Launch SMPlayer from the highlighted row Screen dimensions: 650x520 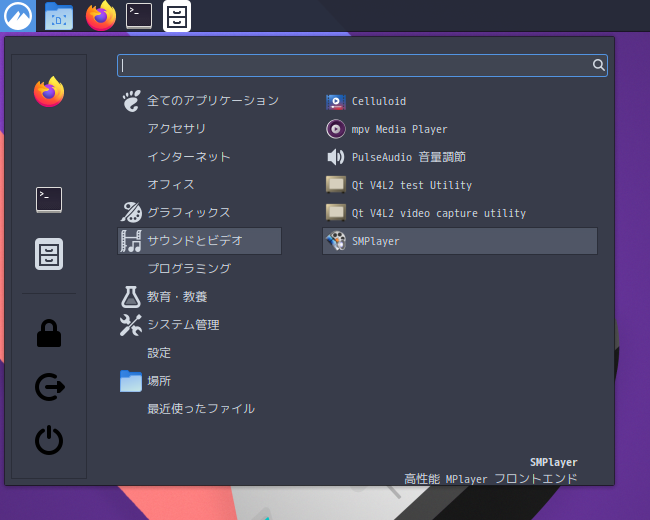(460, 241)
